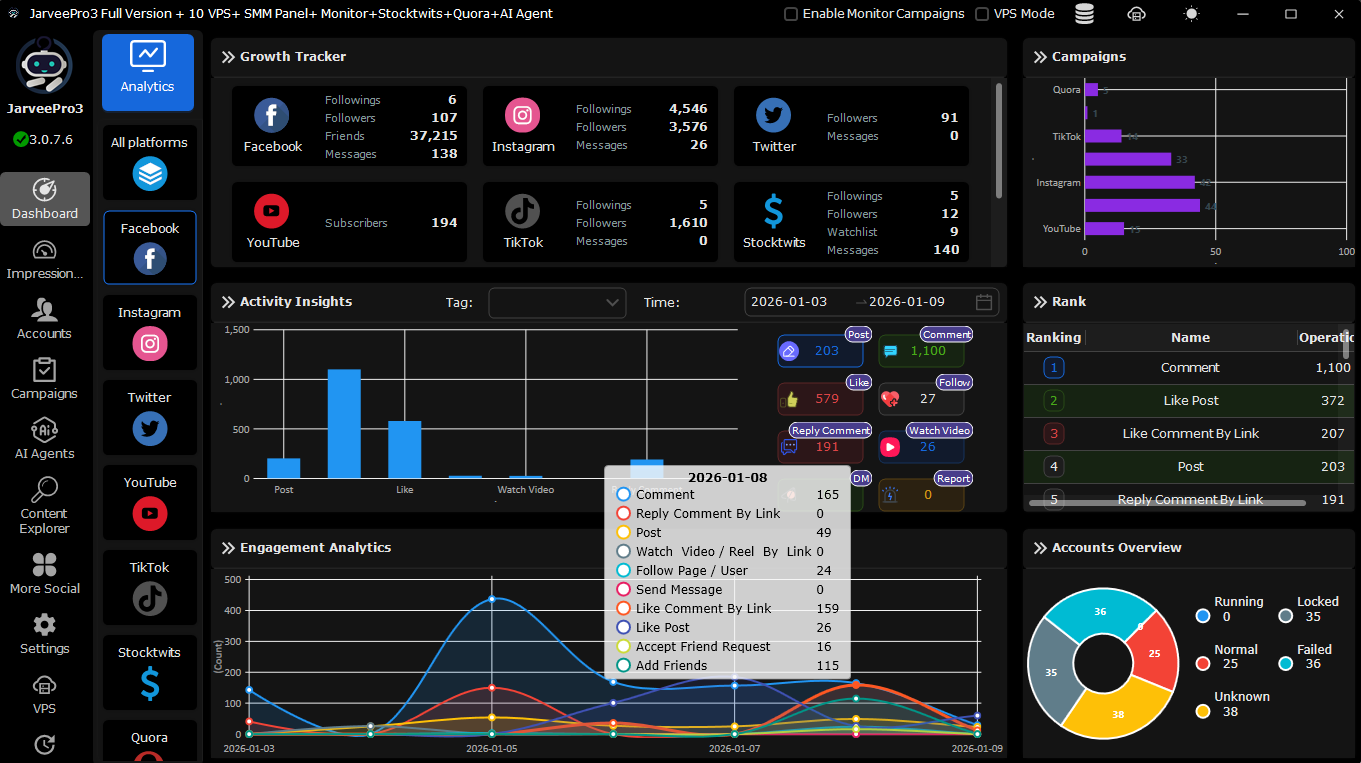Collapse the Growth Tracker panel chevron

tap(228, 57)
